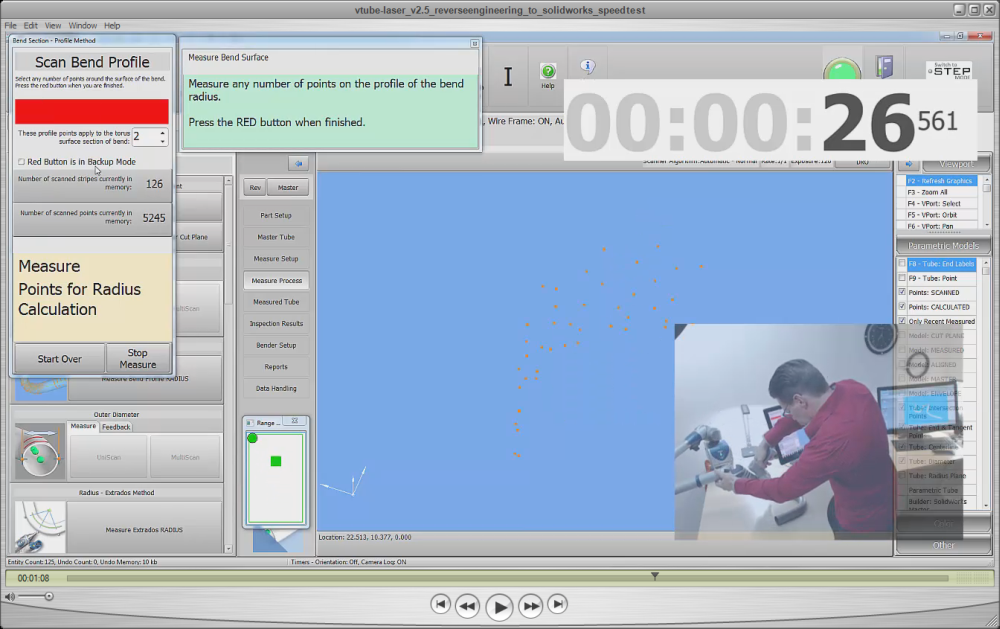
Task: Click the video timeline playhead marker
Action: (x=654, y=576)
